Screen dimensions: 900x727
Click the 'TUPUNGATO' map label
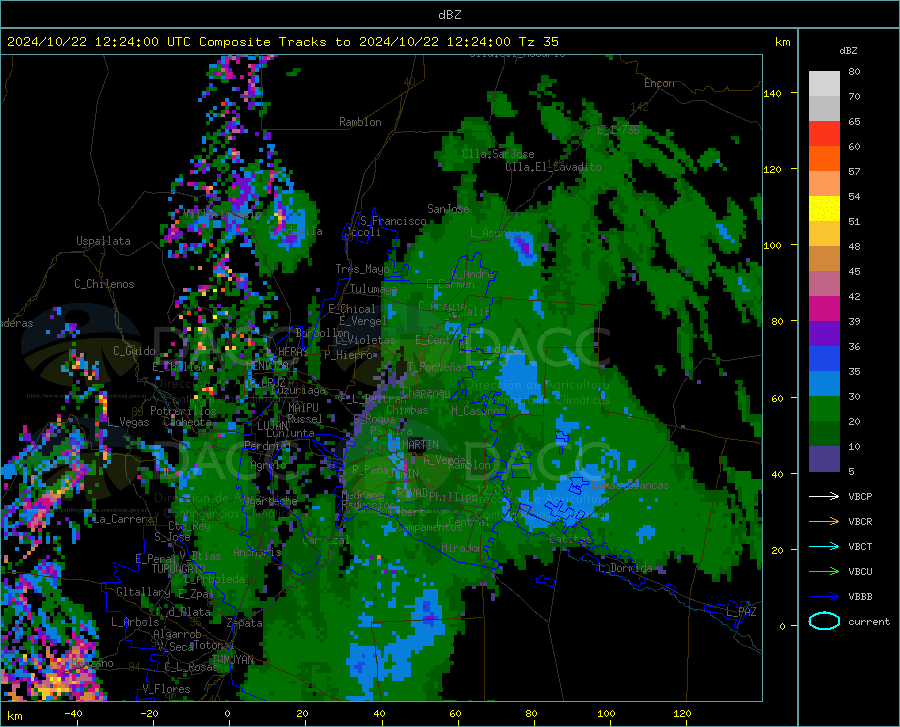[179, 569]
